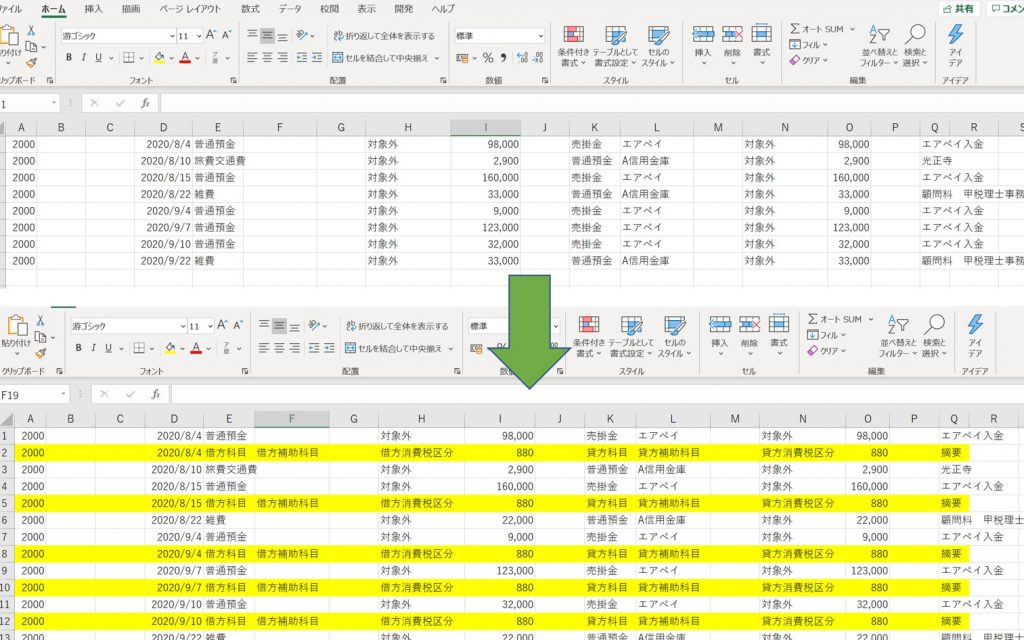Click the 並べ替えとフィルター icon in the upper ribbon
This screenshot has width=1024, height=640.
(x=879, y=37)
